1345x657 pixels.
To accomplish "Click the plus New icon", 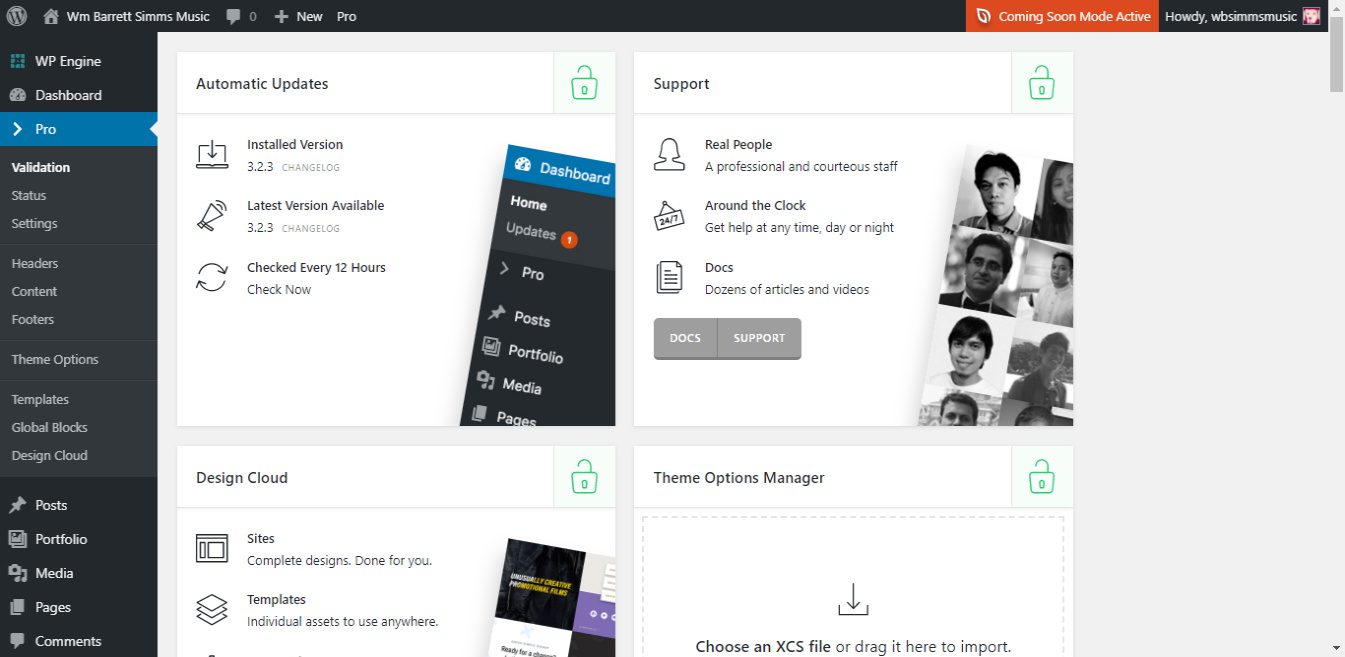I will pyautogui.click(x=281, y=17).
